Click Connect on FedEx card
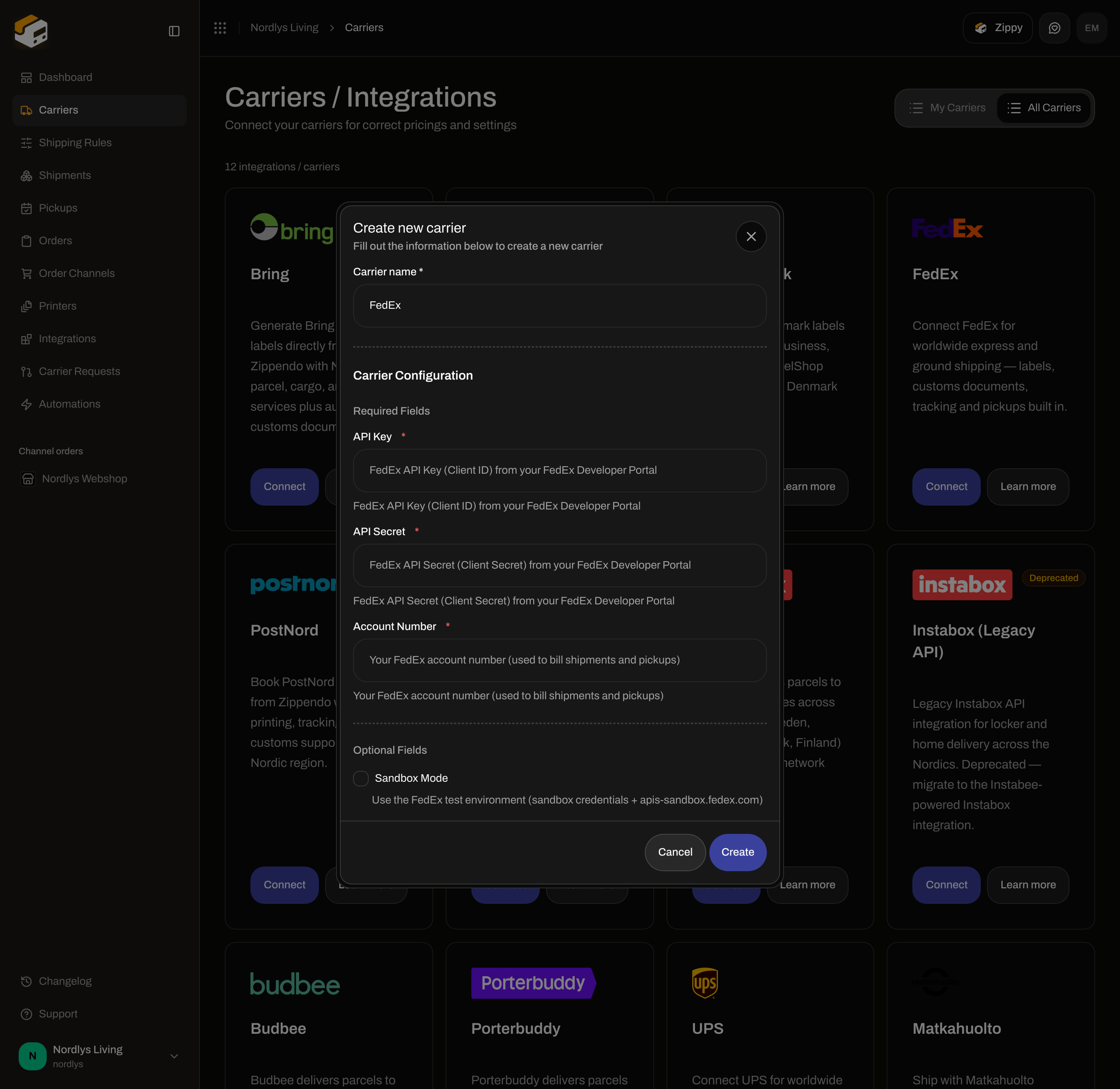 (946, 487)
